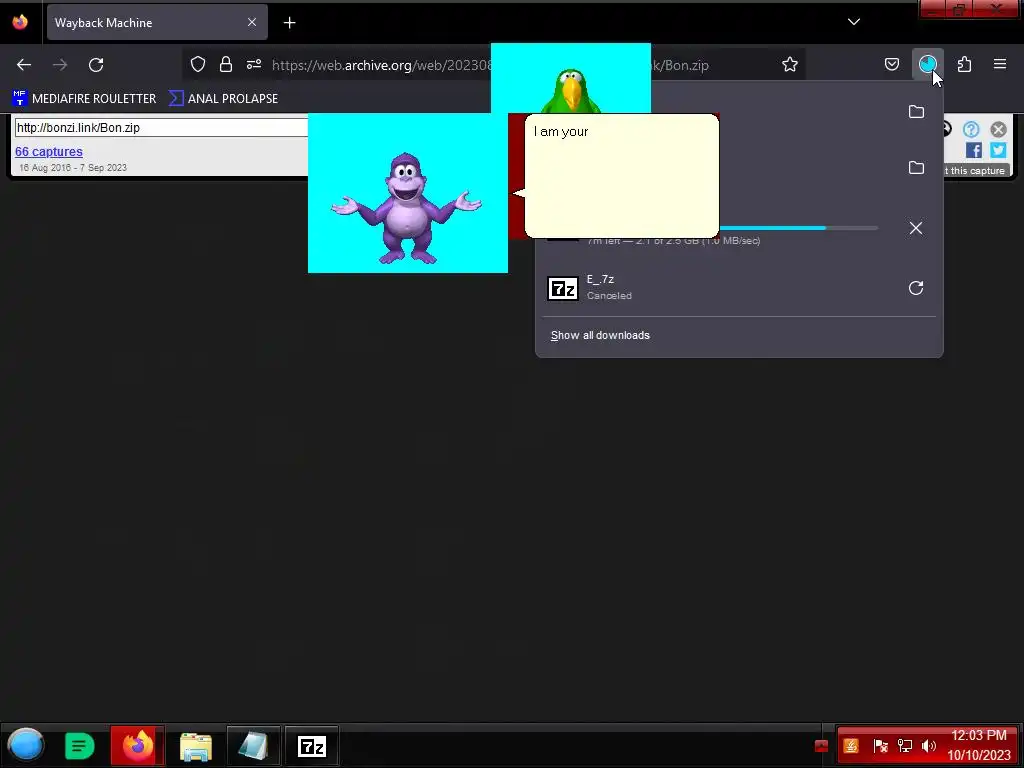Open Wayback toolbar help question mark icon
Screen dimensions: 1024x768
pyautogui.click(x=971, y=129)
